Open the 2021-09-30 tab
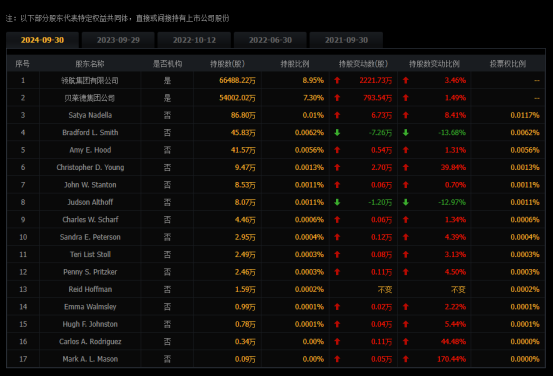Image resolution: width=553 pixels, height=377 pixels. coord(346,40)
